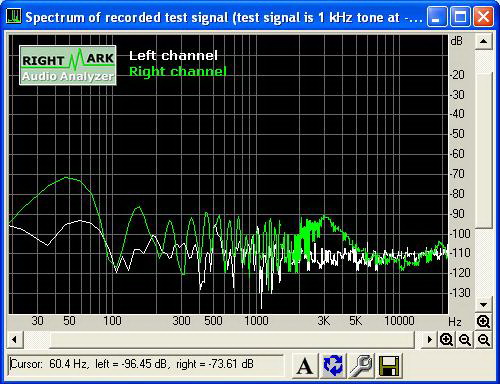The image size is (500, 384).
Task: Click the vertical scrollbar down arrow
Action: tap(484, 305)
